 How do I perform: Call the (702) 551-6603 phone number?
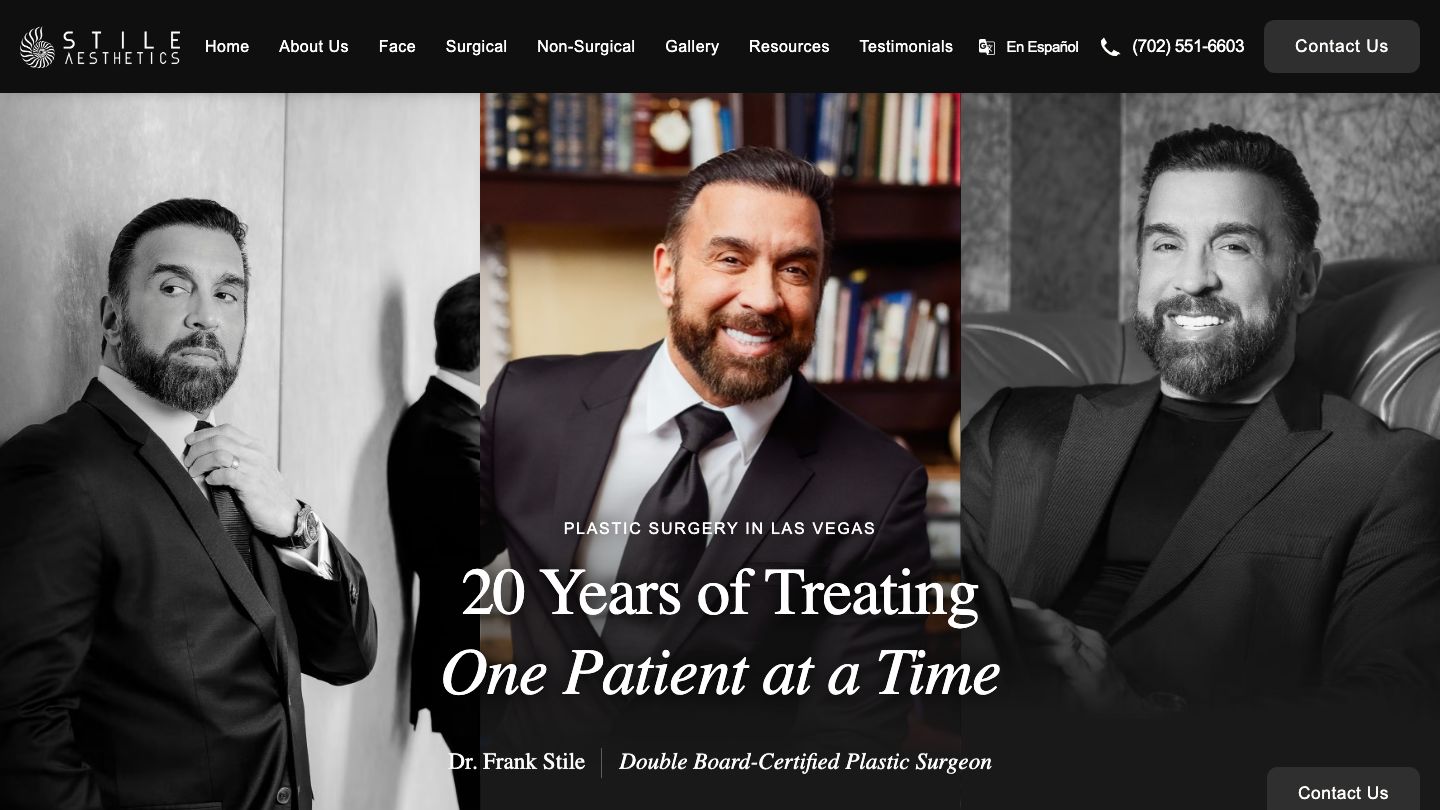point(1188,46)
